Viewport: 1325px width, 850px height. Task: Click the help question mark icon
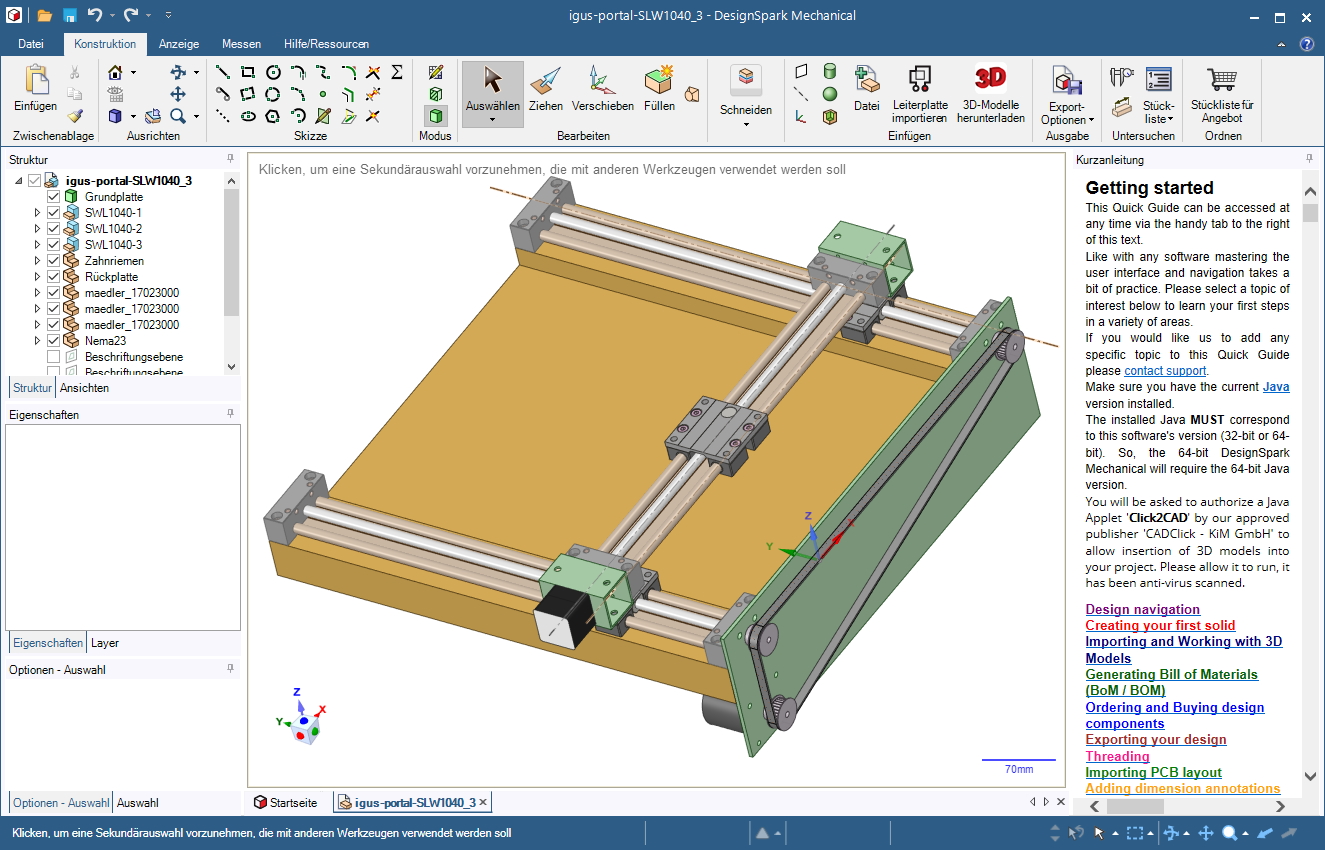[x=1306, y=44]
